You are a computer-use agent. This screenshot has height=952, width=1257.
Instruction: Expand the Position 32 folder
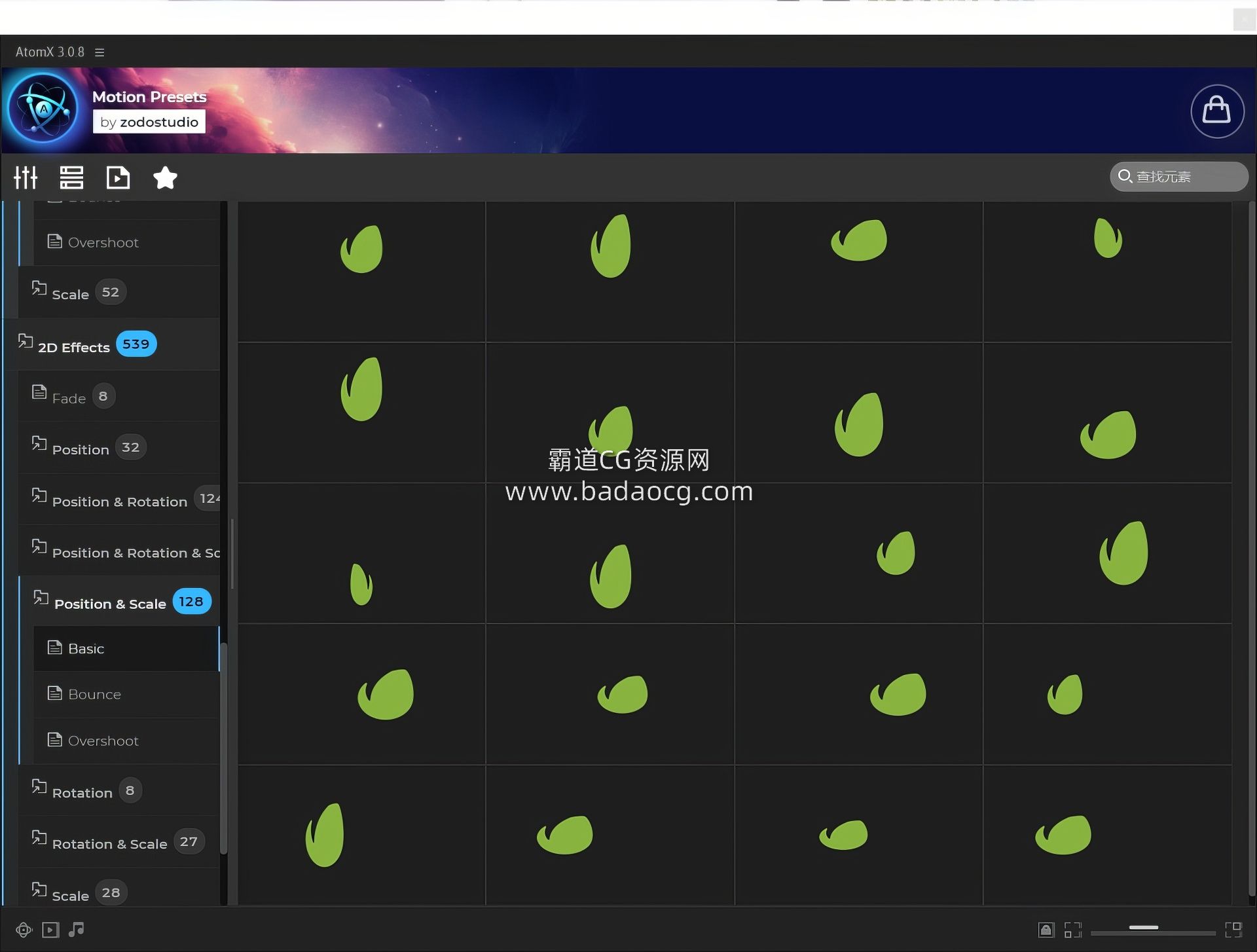click(120, 447)
